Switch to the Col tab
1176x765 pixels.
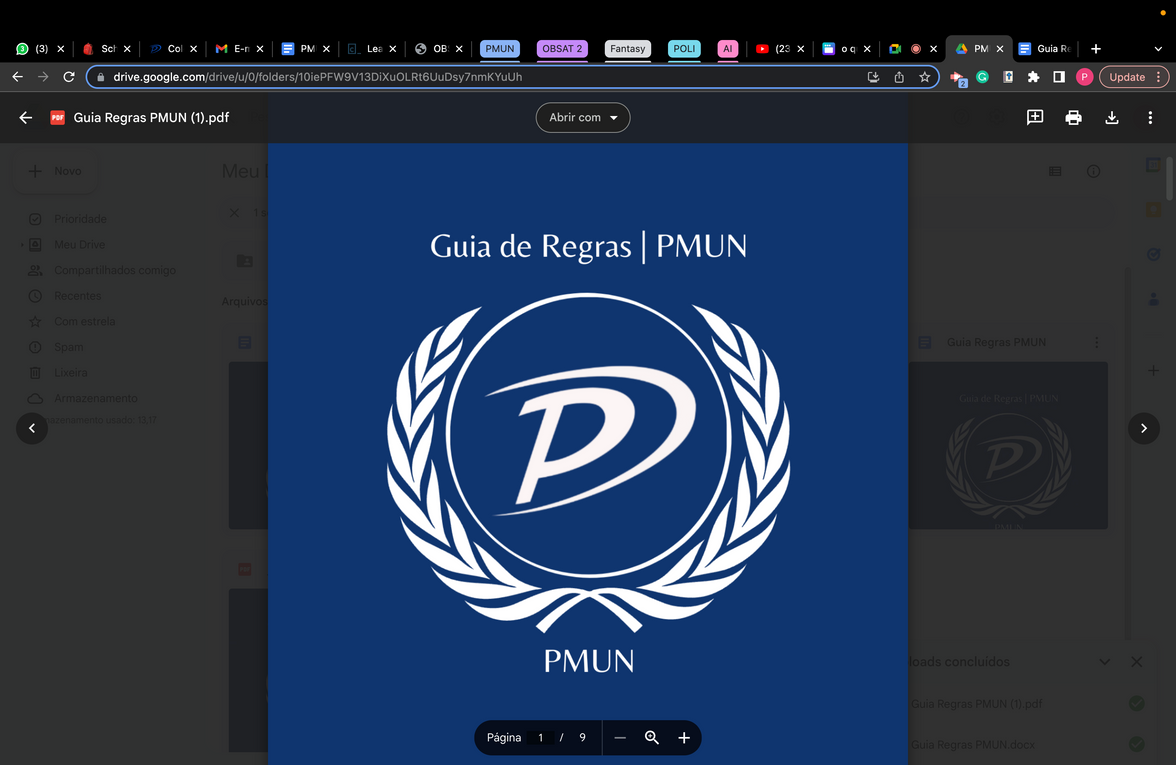click(x=173, y=49)
